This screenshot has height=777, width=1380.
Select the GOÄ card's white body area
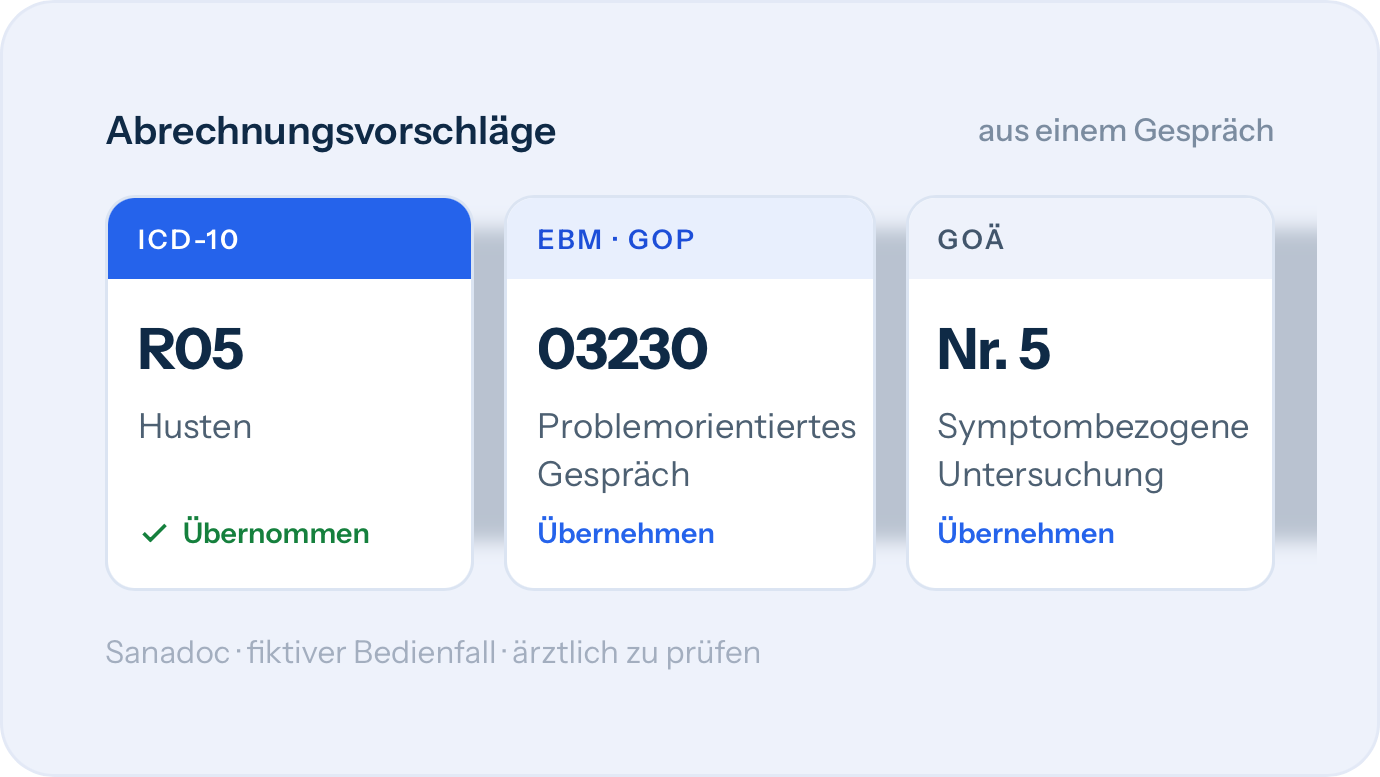coord(1090,433)
